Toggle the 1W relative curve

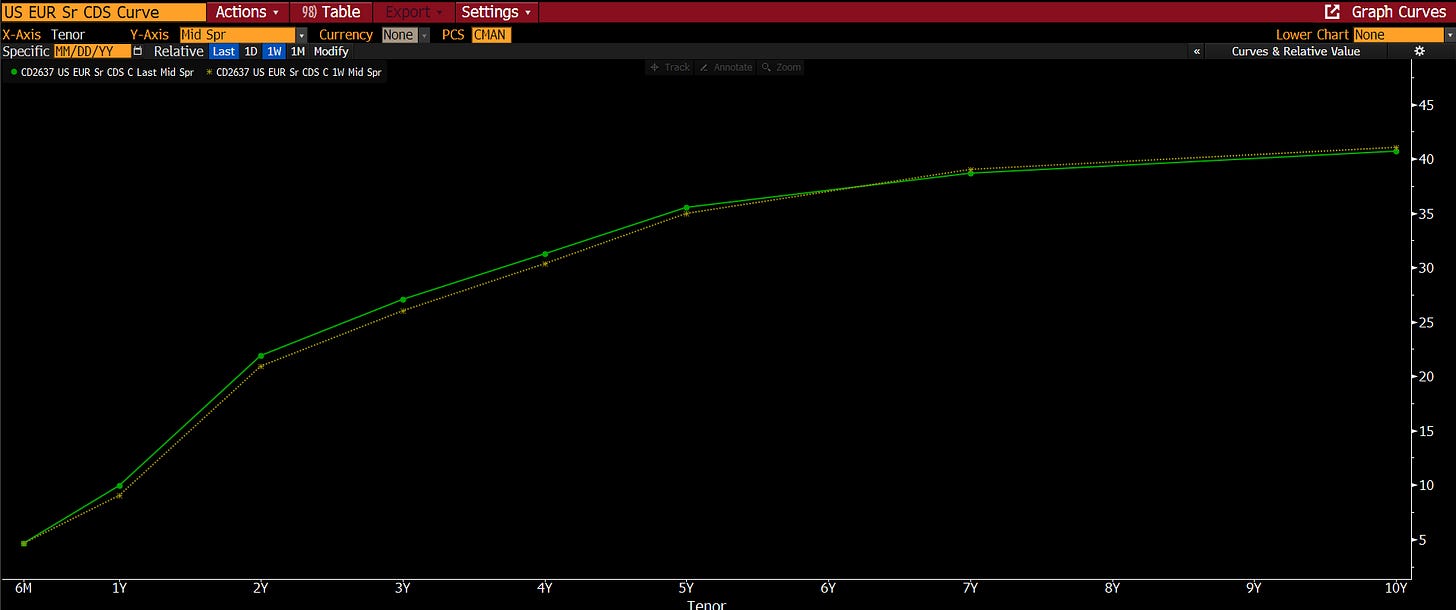[x=274, y=51]
